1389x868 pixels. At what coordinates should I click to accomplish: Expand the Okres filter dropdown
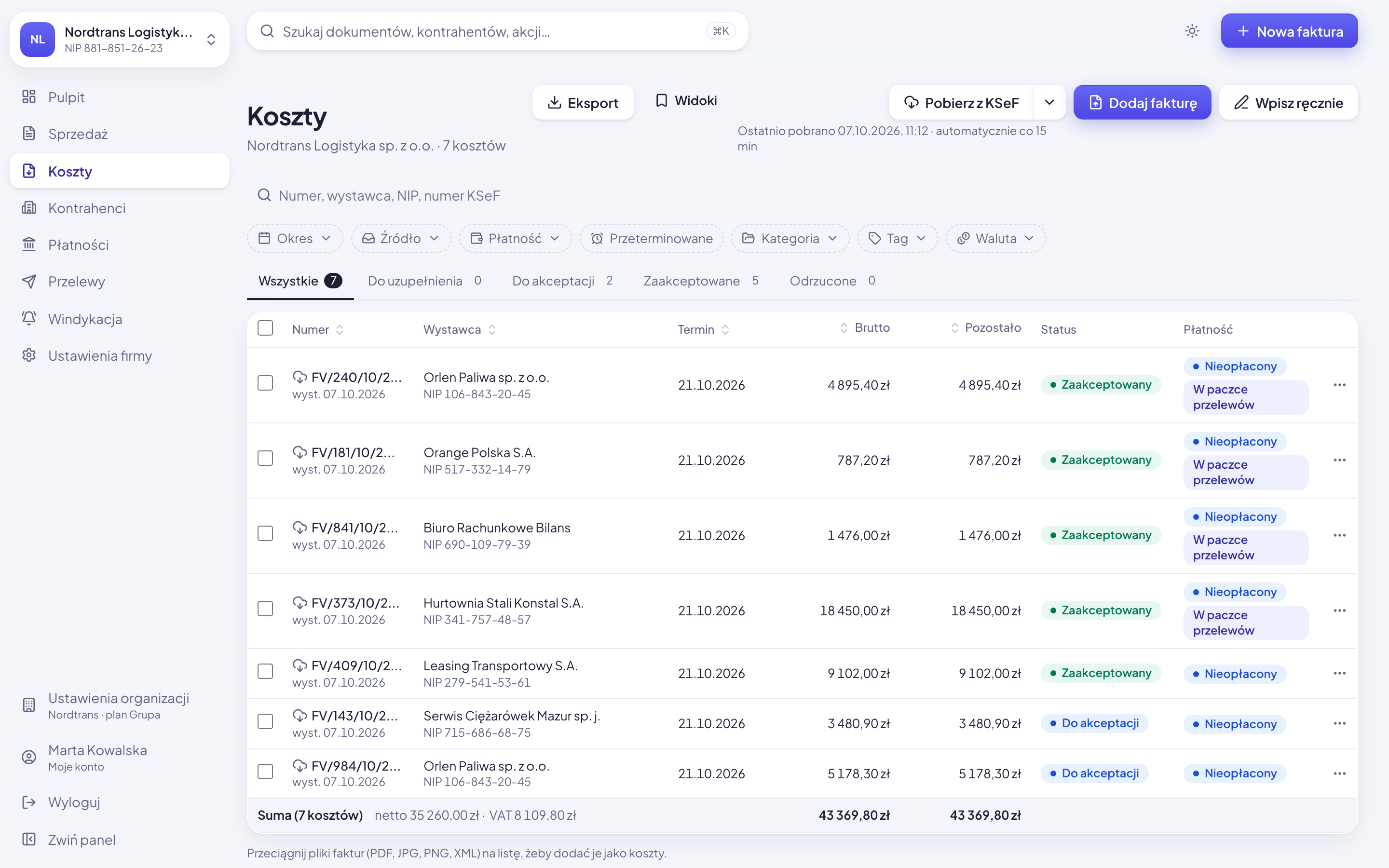pos(295,238)
